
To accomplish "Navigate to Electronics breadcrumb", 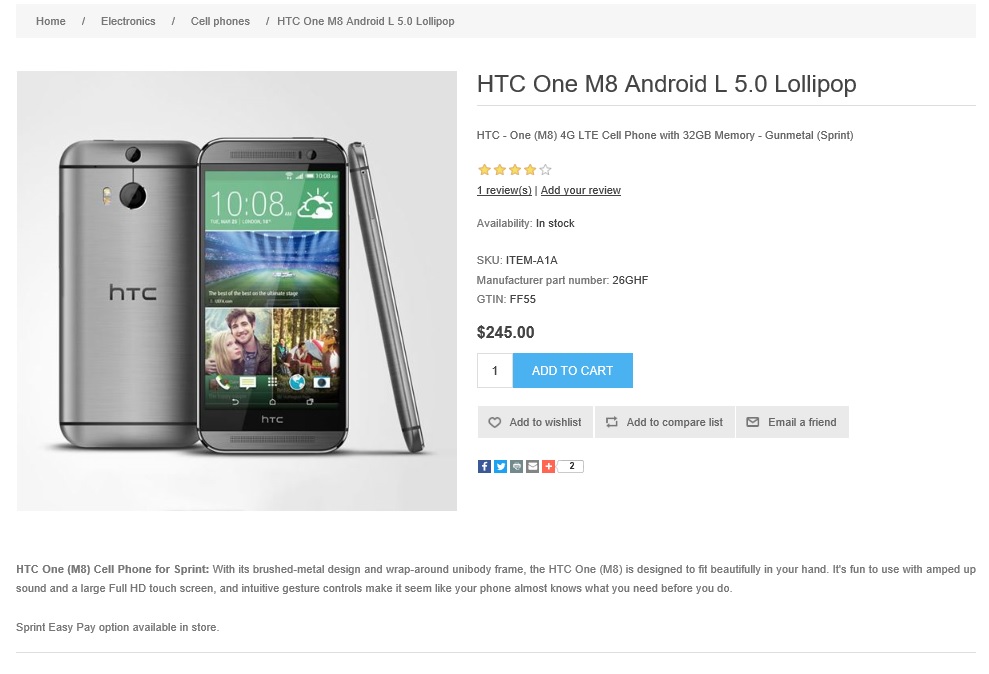I will click(128, 21).
